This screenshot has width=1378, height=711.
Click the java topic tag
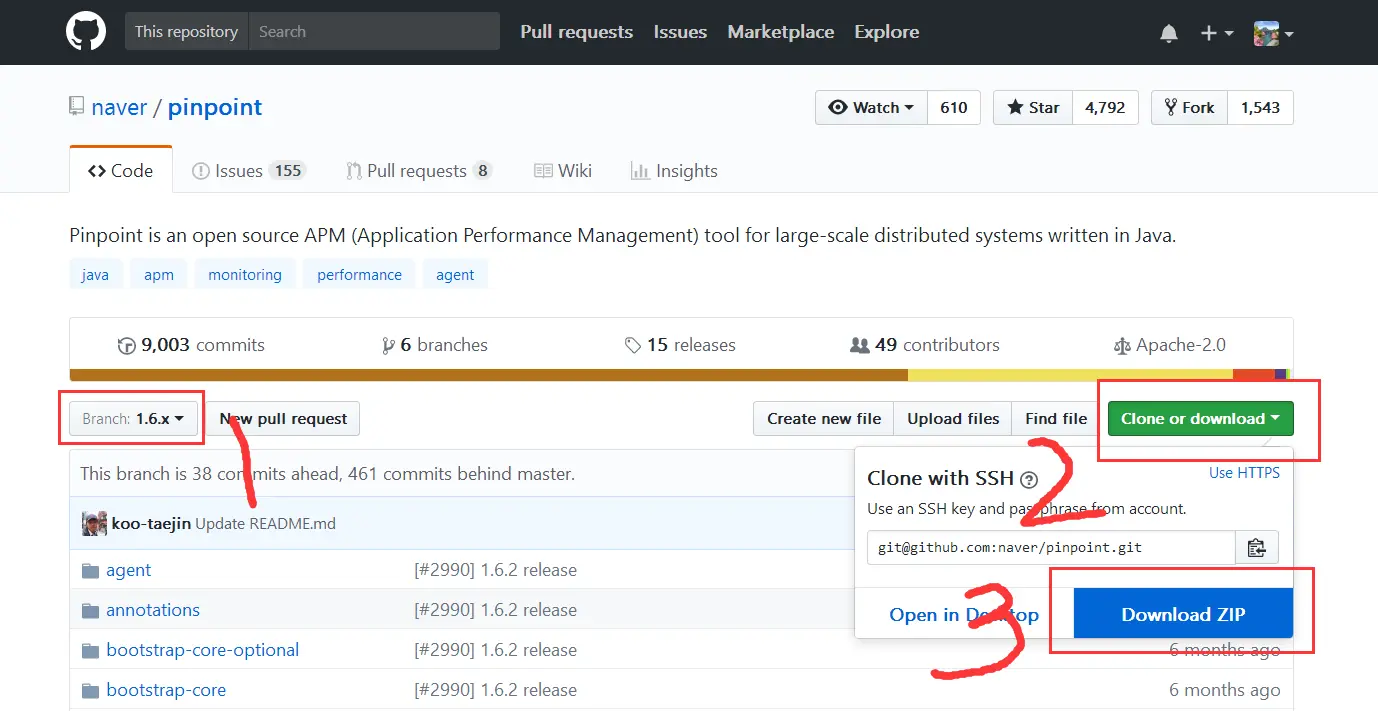96,274
